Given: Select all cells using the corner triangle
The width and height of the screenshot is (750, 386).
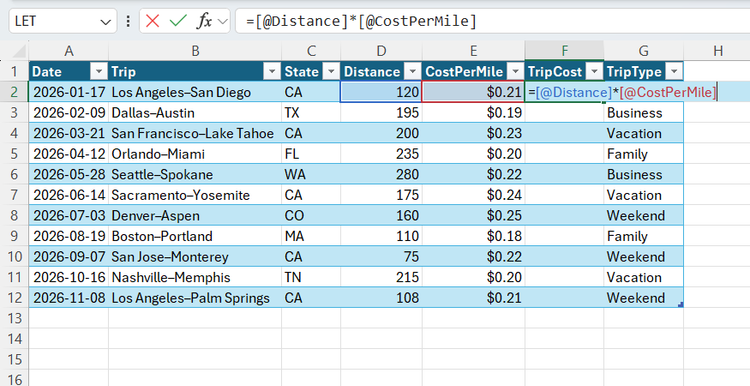Looking at the screenshot, I should [x=18, y=51].
